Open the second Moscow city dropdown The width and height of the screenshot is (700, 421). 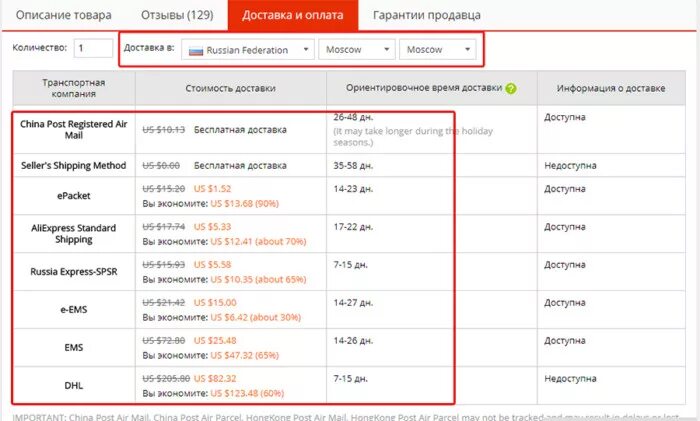point(438,50)
